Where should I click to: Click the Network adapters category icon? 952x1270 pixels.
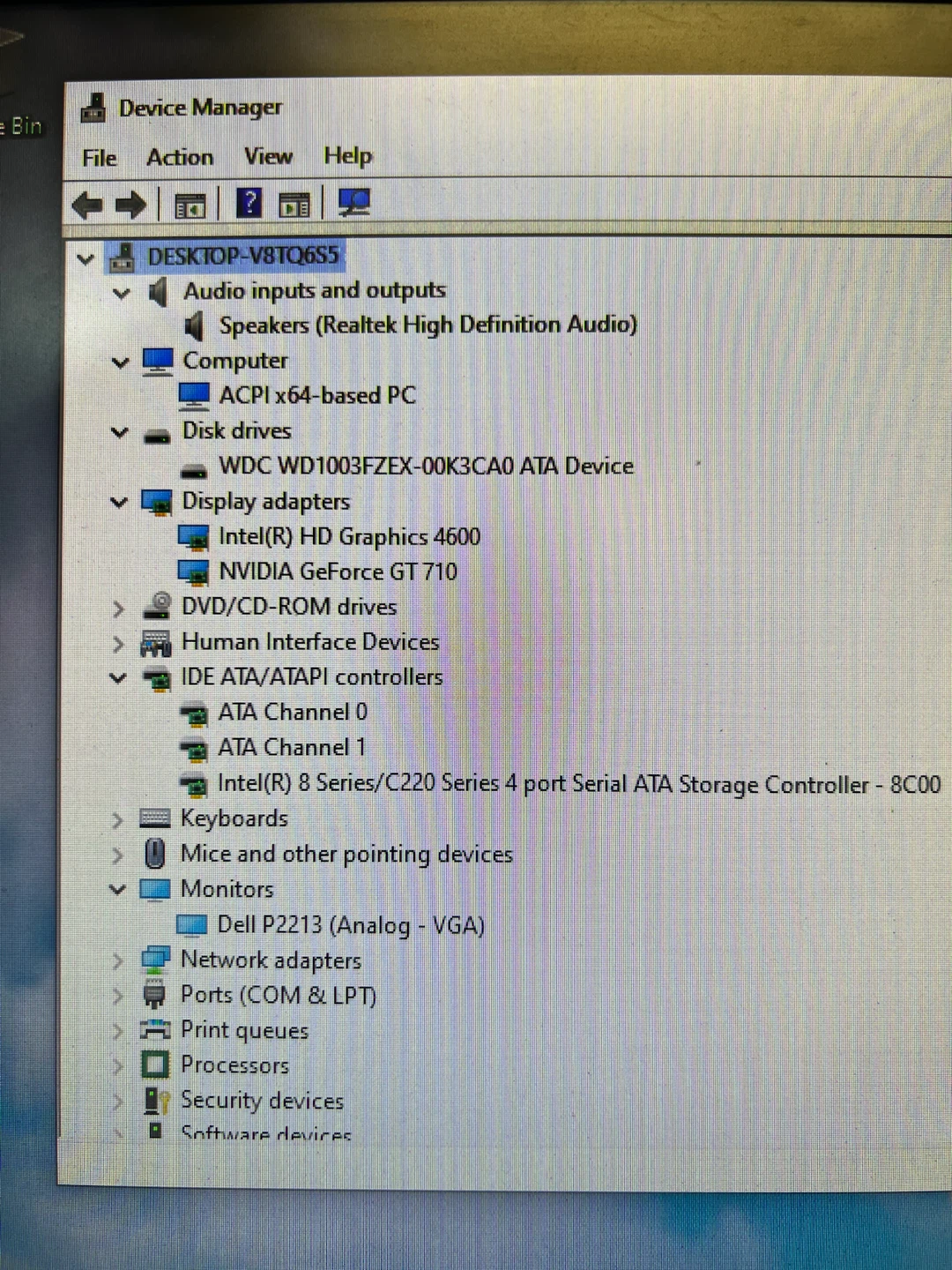click(x=155, y=960)
